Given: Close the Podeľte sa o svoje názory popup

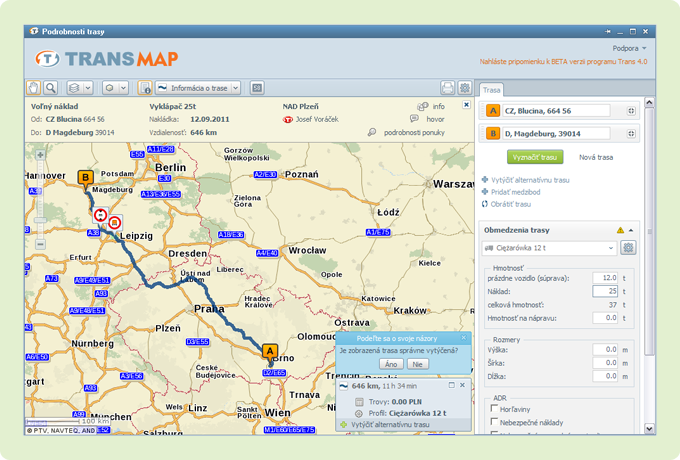Looking at the screenshot, I should (464, 337).
